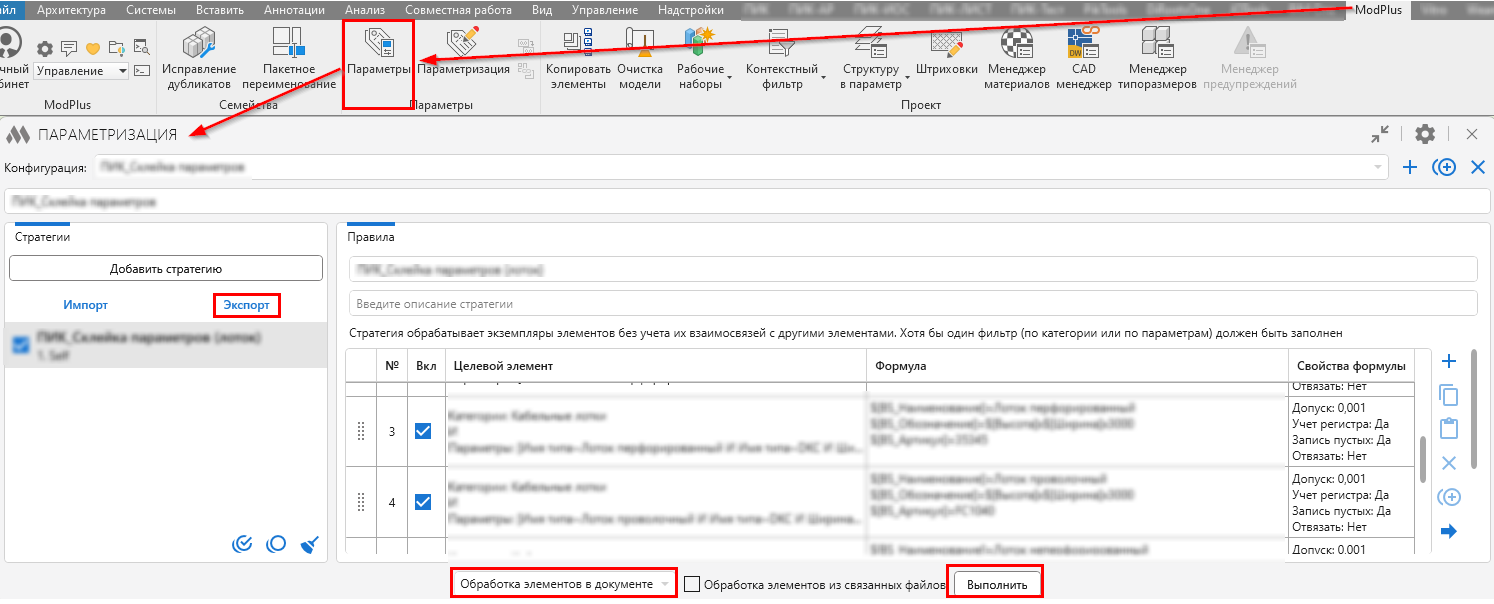Toggle the checkbox for rule number 3
Viewport: 1494px width, 604px height.
click(423, 431)
